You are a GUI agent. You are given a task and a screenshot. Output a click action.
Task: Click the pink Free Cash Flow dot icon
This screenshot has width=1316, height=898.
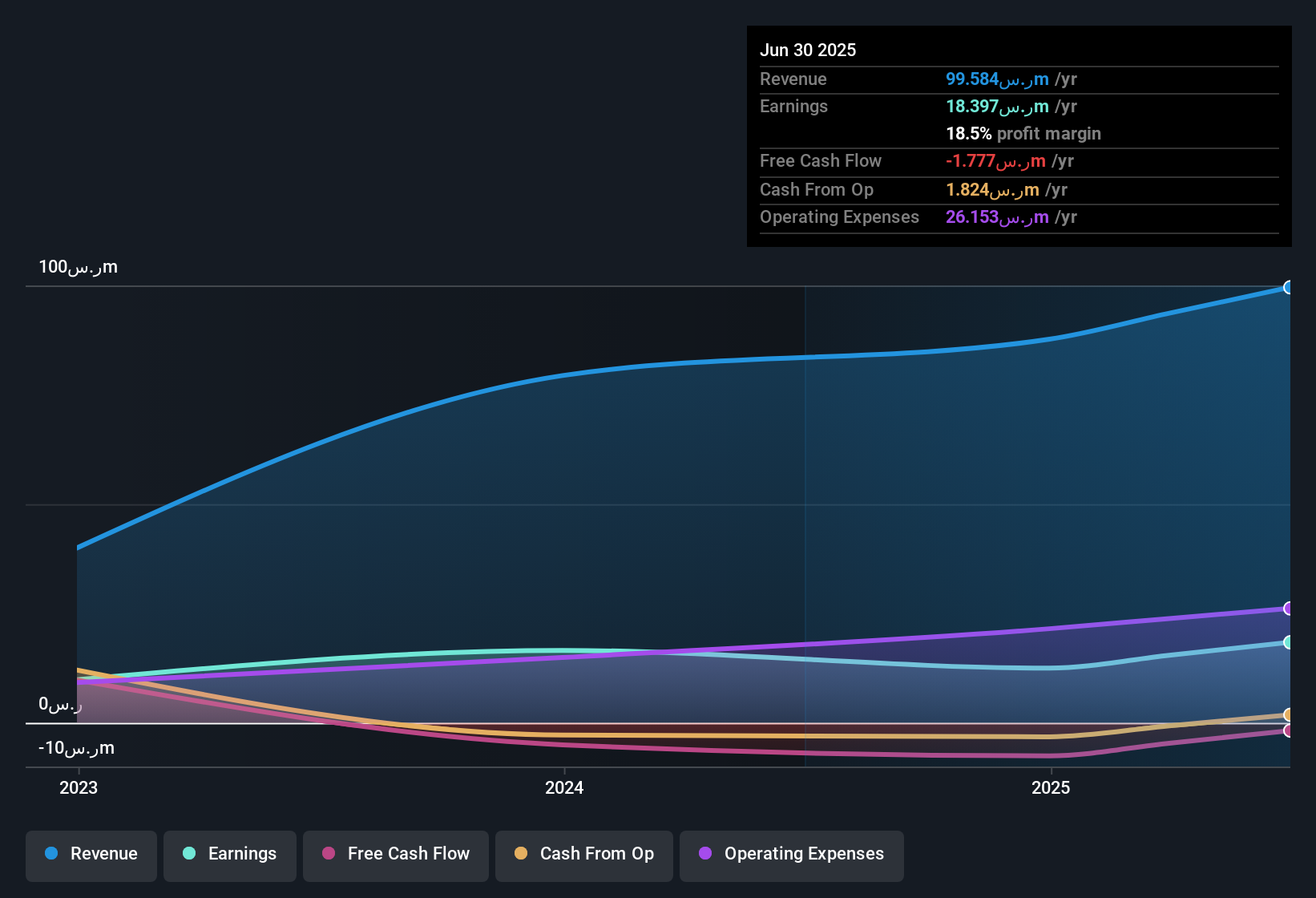pyautogui.click(x=328, y=854)
